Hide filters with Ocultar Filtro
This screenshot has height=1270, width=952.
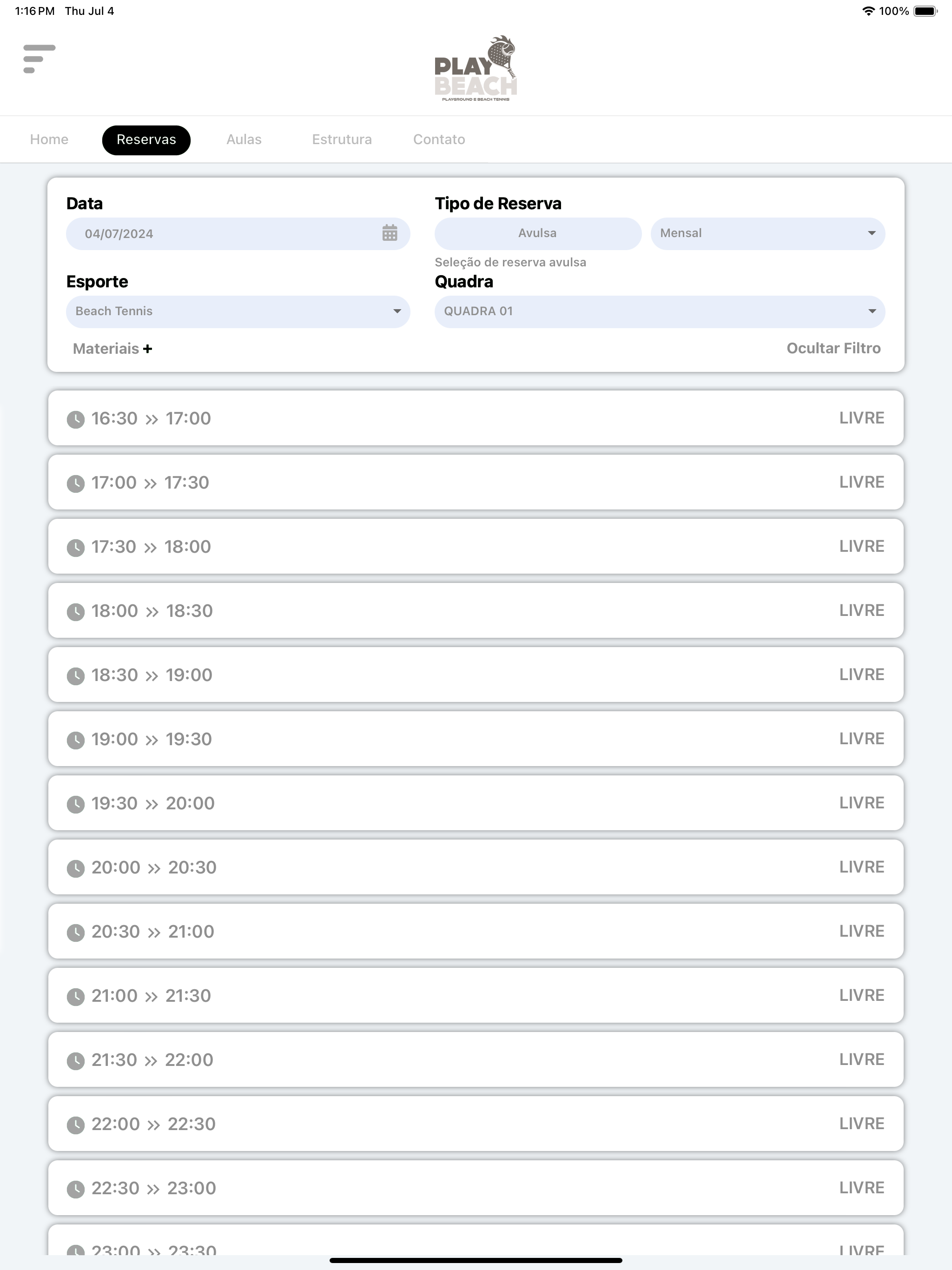(833, 348)
